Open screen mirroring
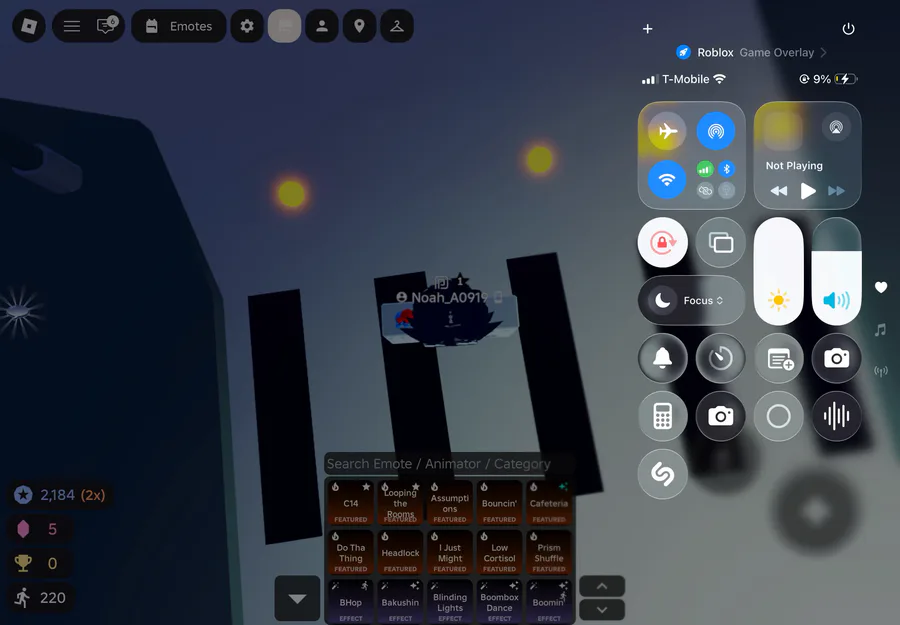The image size is (900, 625). (x=720, y=242)
